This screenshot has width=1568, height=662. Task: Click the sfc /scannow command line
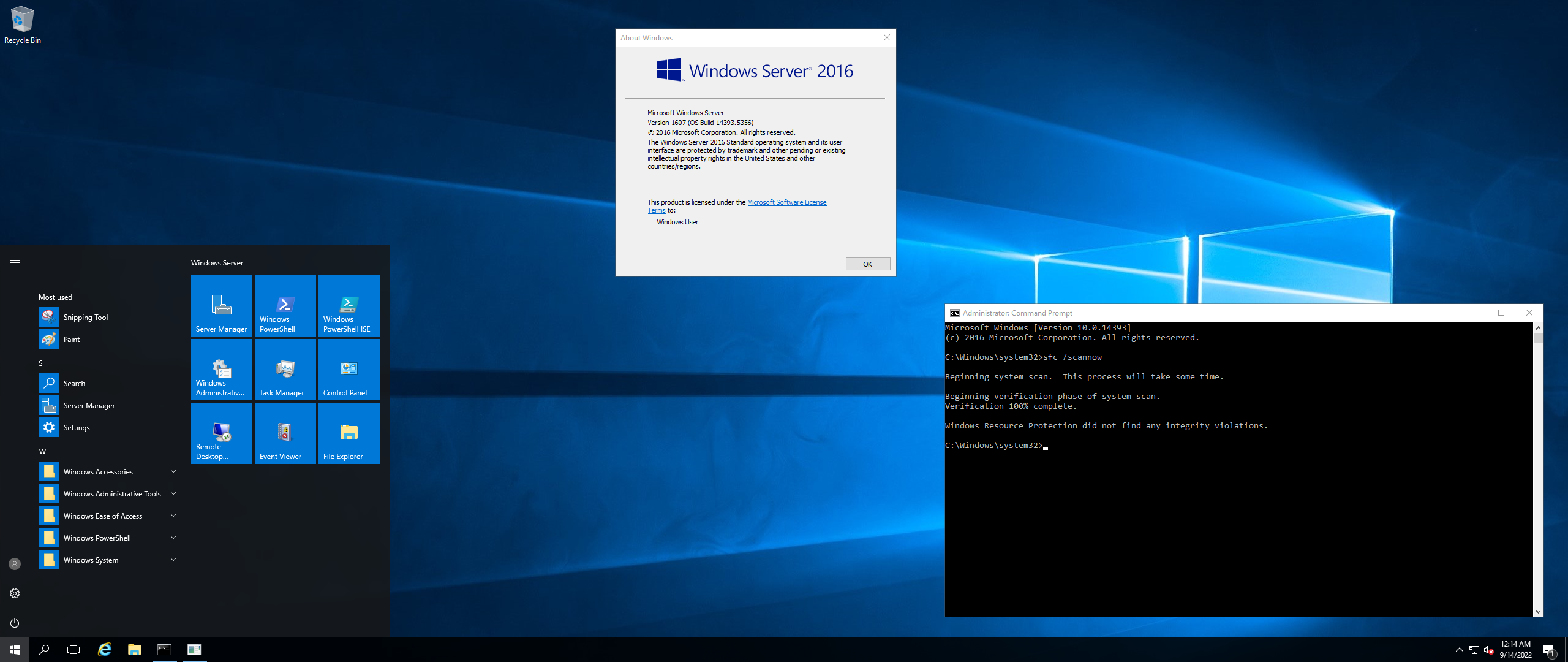1023,357
